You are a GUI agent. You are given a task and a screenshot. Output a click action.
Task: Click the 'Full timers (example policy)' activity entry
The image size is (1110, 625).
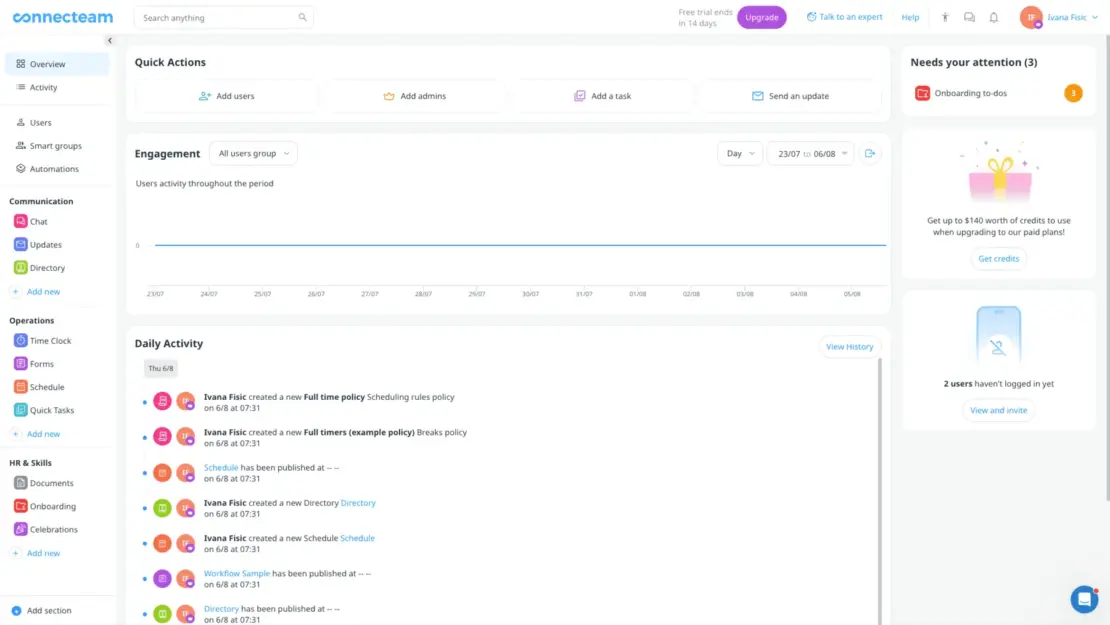[335, 438]
